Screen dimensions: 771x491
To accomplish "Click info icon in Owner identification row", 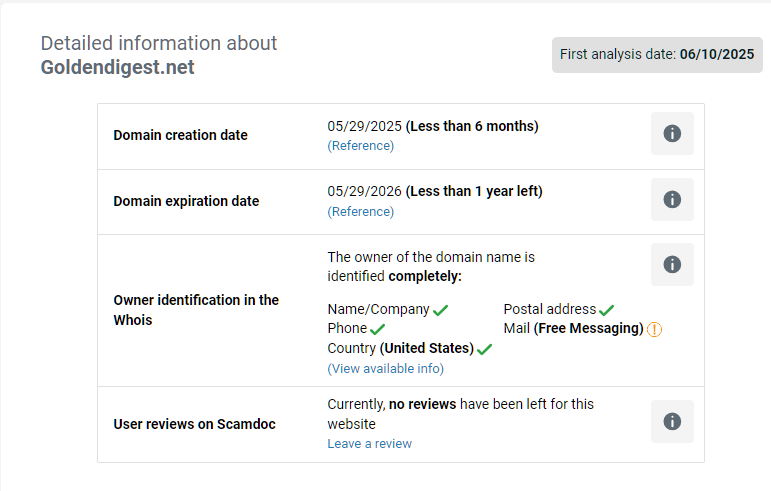I will pyautogui.click(x=672, y=264).
